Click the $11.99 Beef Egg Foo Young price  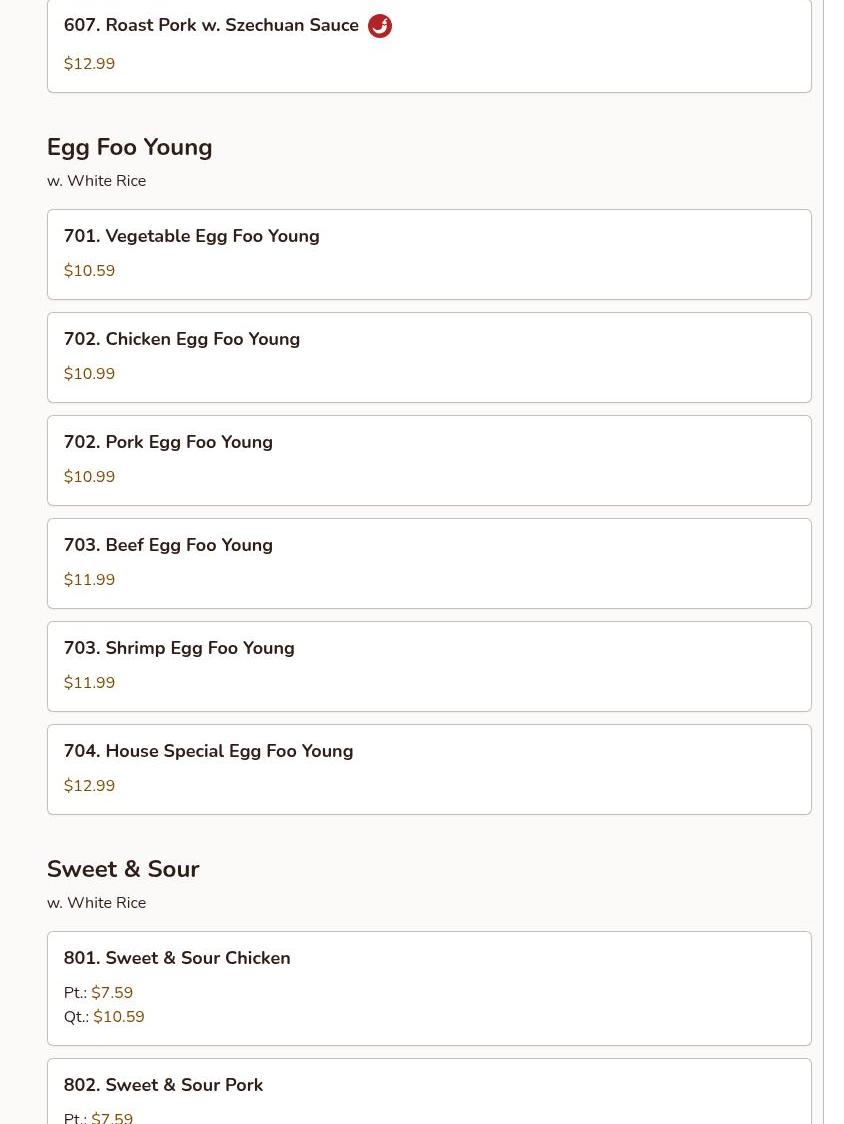tap(89, 580)
